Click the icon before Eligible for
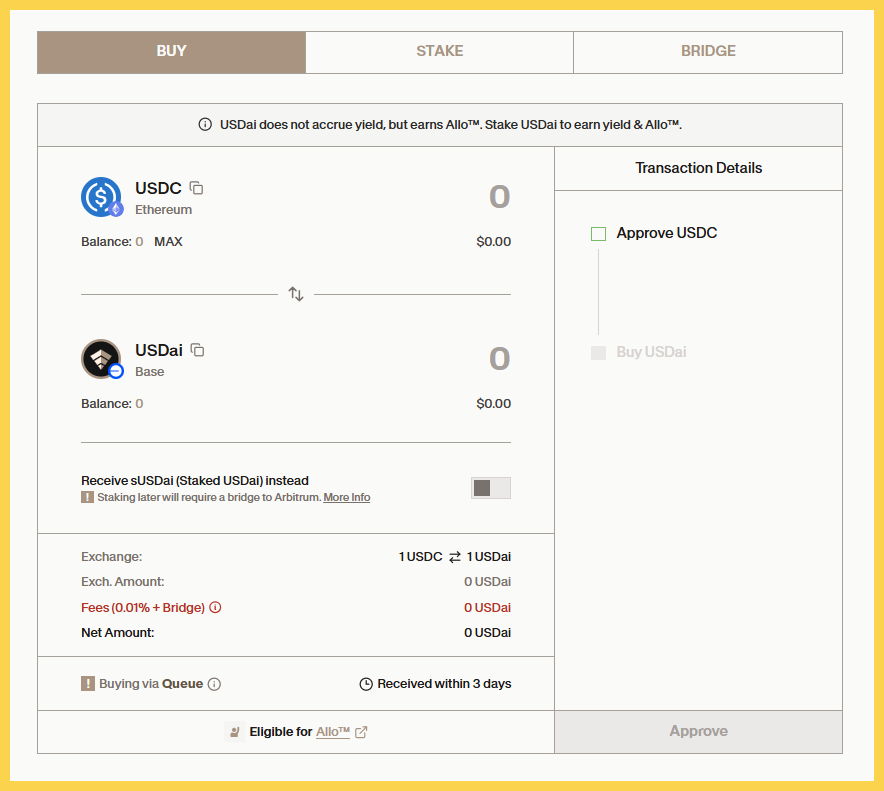The width and height of the screenshot is (884, 791). (234, 732)
